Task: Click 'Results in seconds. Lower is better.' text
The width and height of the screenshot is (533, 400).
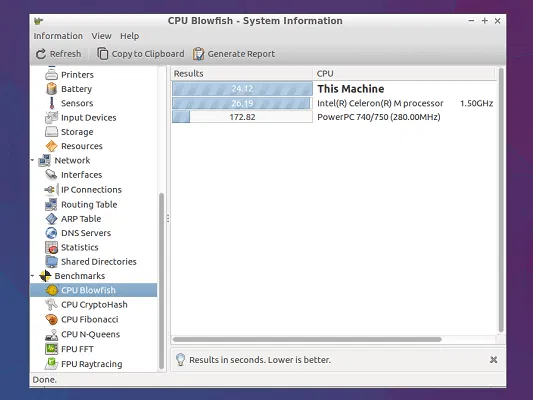Action: (x=260, y=360)
